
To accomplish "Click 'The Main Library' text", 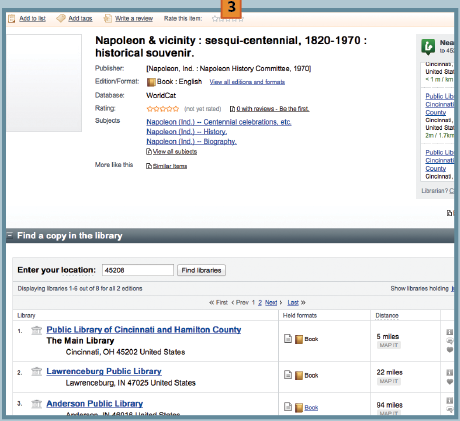I will 80,341.
